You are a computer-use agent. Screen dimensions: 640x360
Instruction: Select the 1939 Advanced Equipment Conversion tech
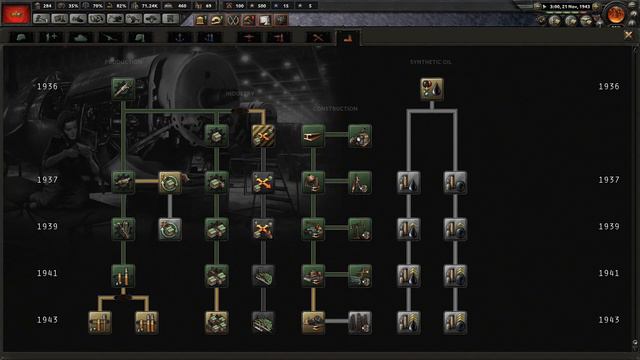[170, 229]
